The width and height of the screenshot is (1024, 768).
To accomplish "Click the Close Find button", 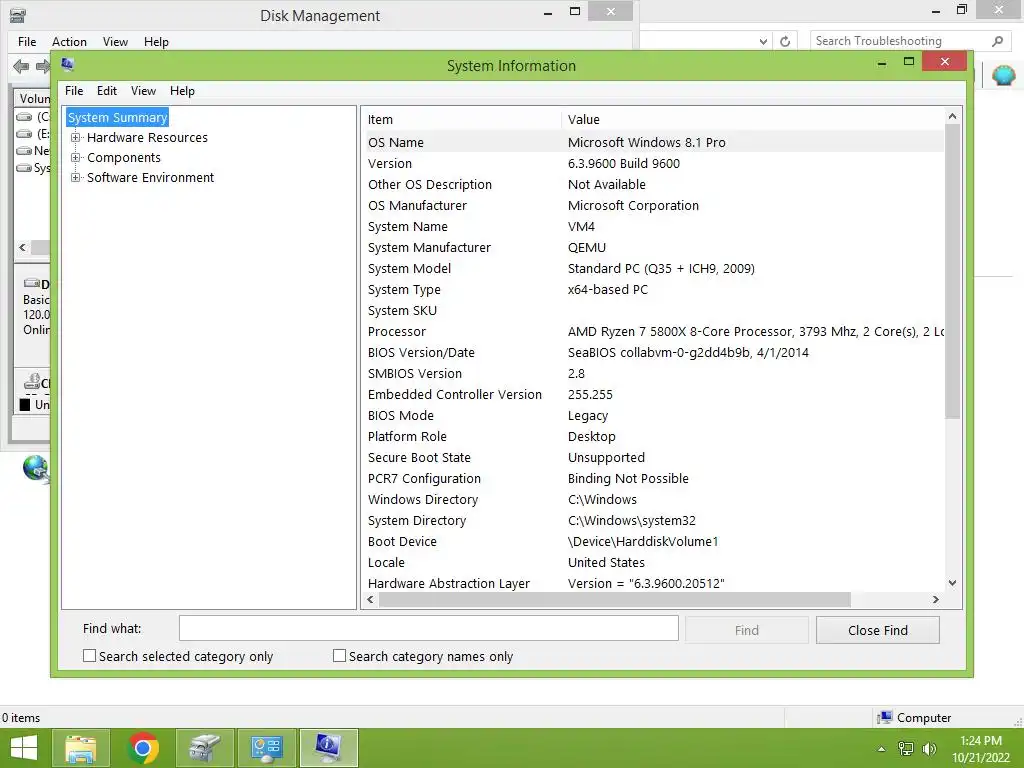I will coord(878,630).
